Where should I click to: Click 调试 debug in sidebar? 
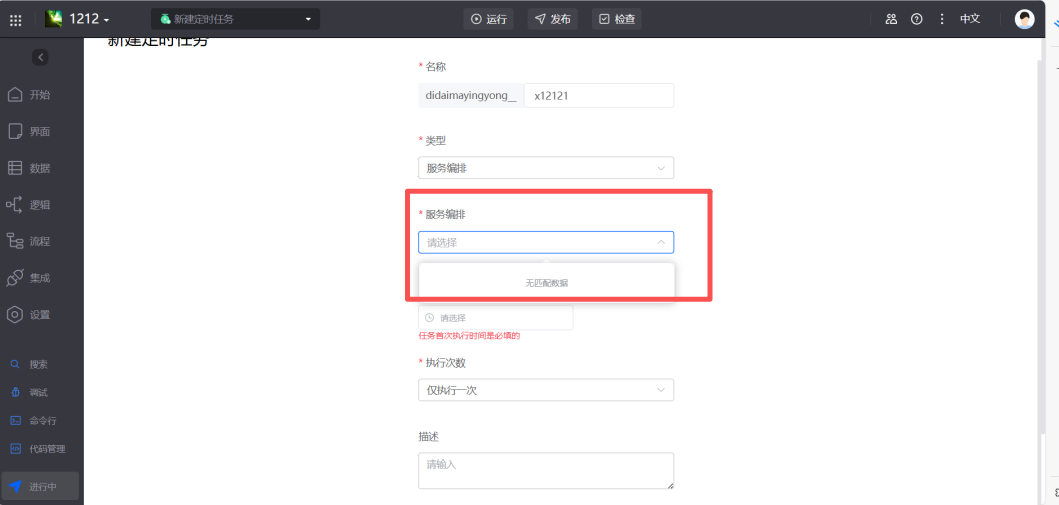29,392
